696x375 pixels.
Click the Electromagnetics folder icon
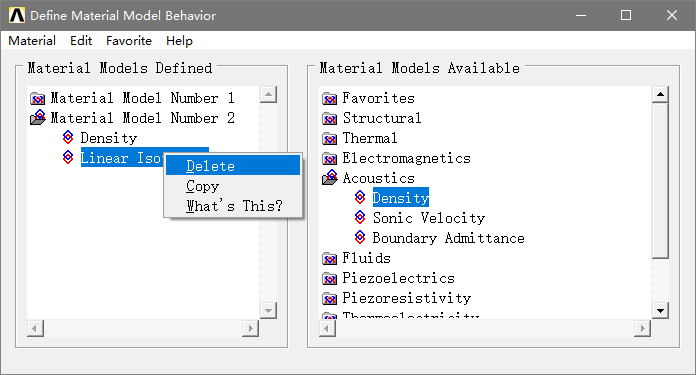tap(329, 158)
